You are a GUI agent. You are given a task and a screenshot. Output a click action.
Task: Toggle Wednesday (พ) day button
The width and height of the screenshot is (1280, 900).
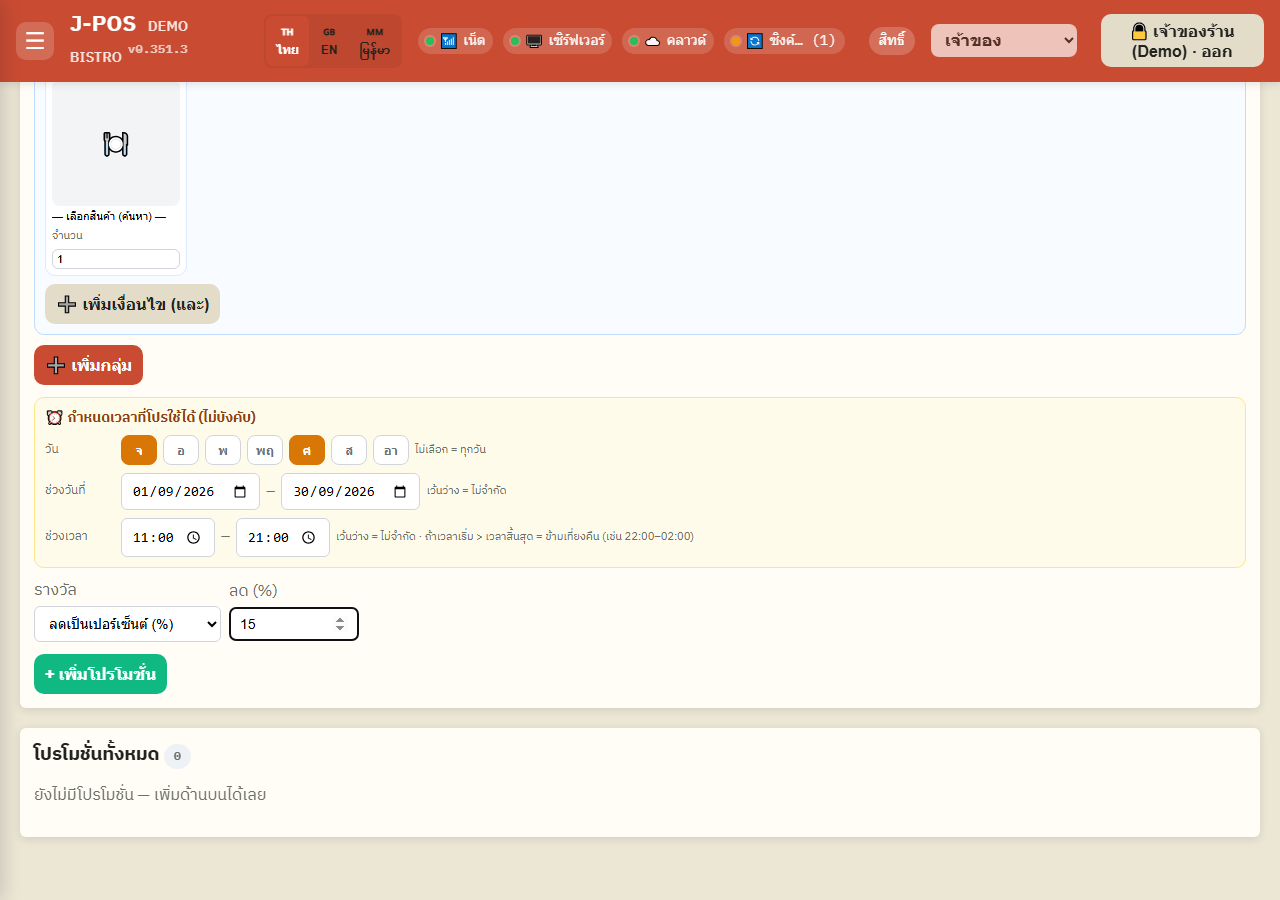[223, 450]
